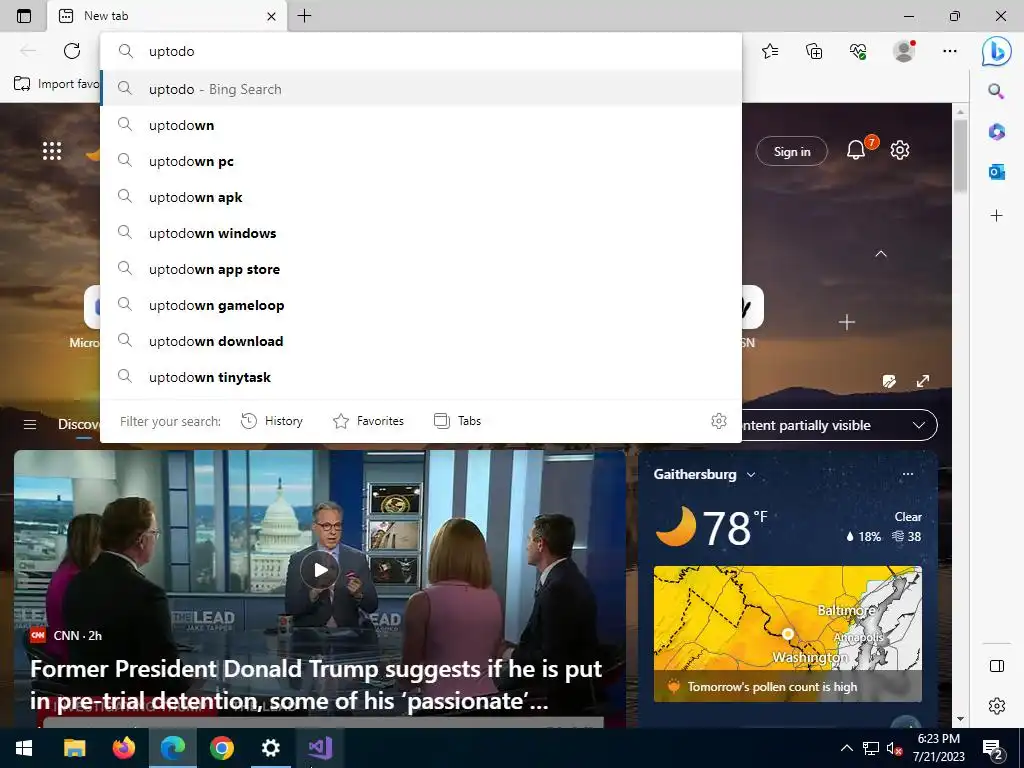Collapse the quick links chevron
This screenshot has width=1024, height=768.
tap(881, 253)
